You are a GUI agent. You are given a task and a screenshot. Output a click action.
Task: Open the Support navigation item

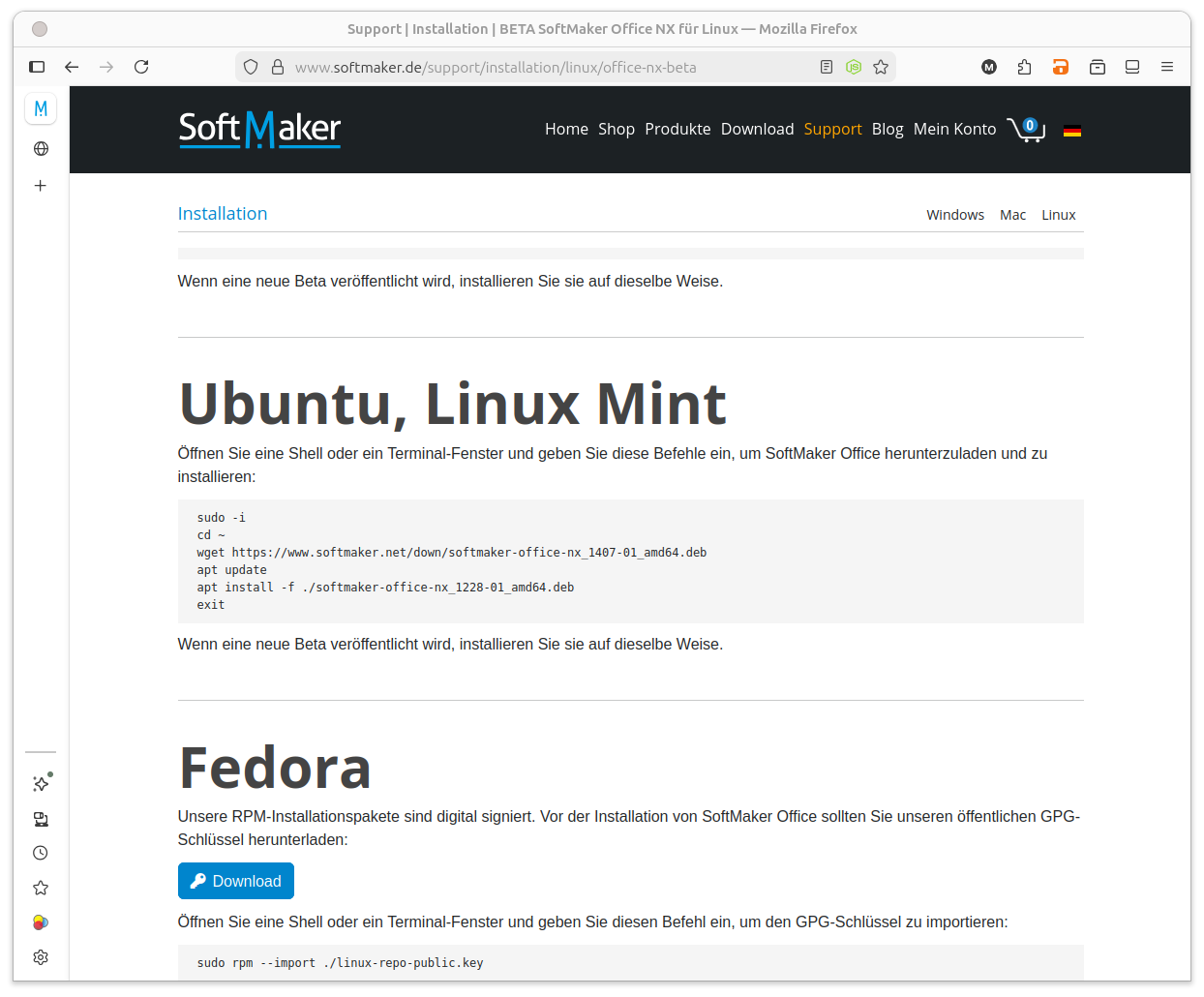832,129
